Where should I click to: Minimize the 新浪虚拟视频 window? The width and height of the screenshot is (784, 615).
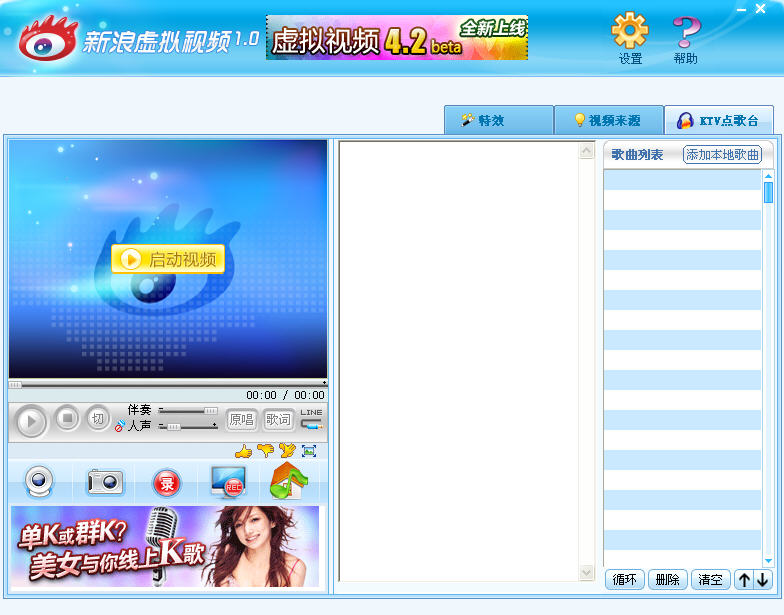[x=742, y=10]
